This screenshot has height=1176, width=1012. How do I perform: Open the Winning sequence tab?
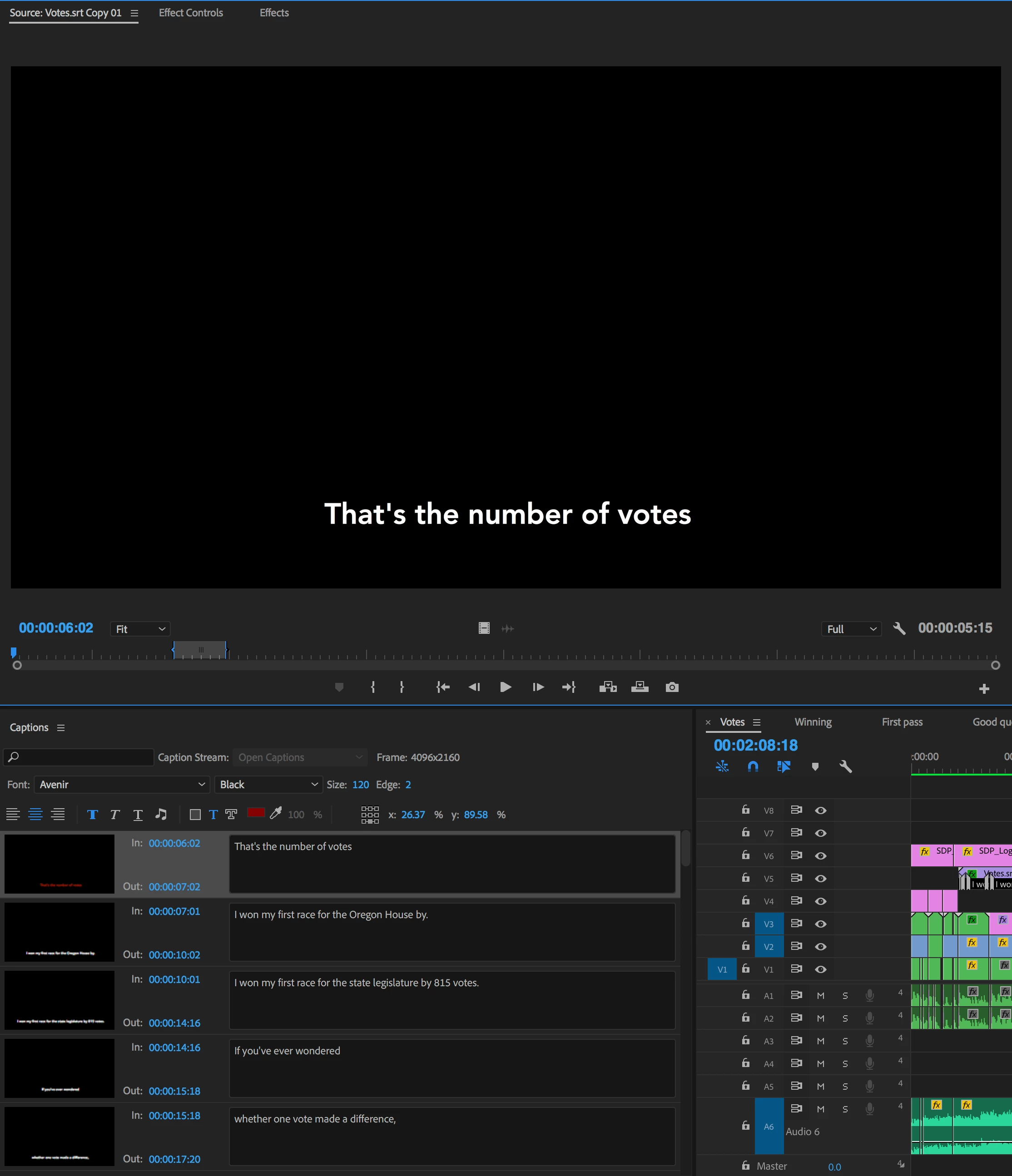813,722
